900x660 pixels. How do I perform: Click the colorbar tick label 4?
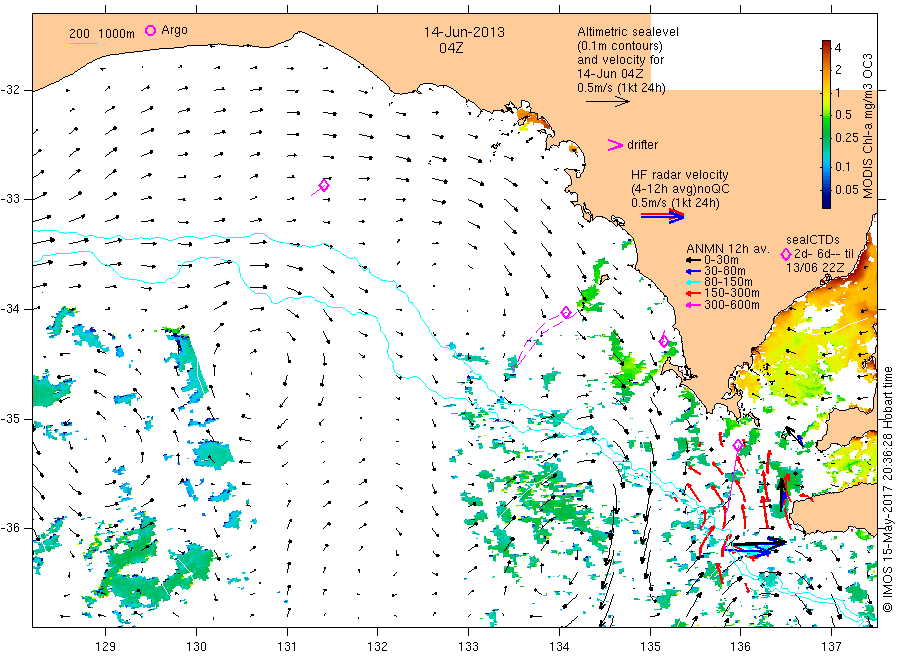point(837,48)
